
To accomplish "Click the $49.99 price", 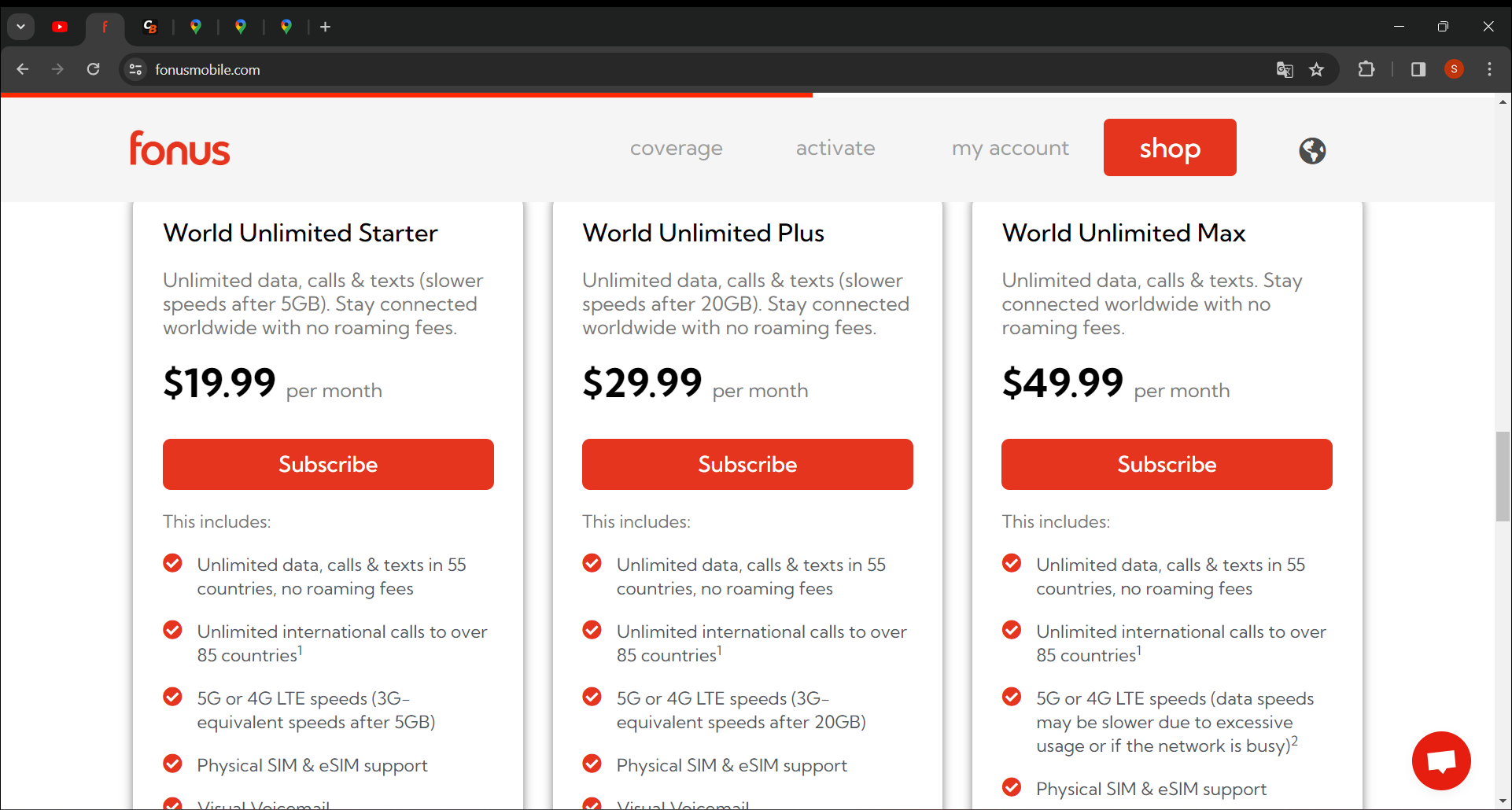I will 1063,383.
